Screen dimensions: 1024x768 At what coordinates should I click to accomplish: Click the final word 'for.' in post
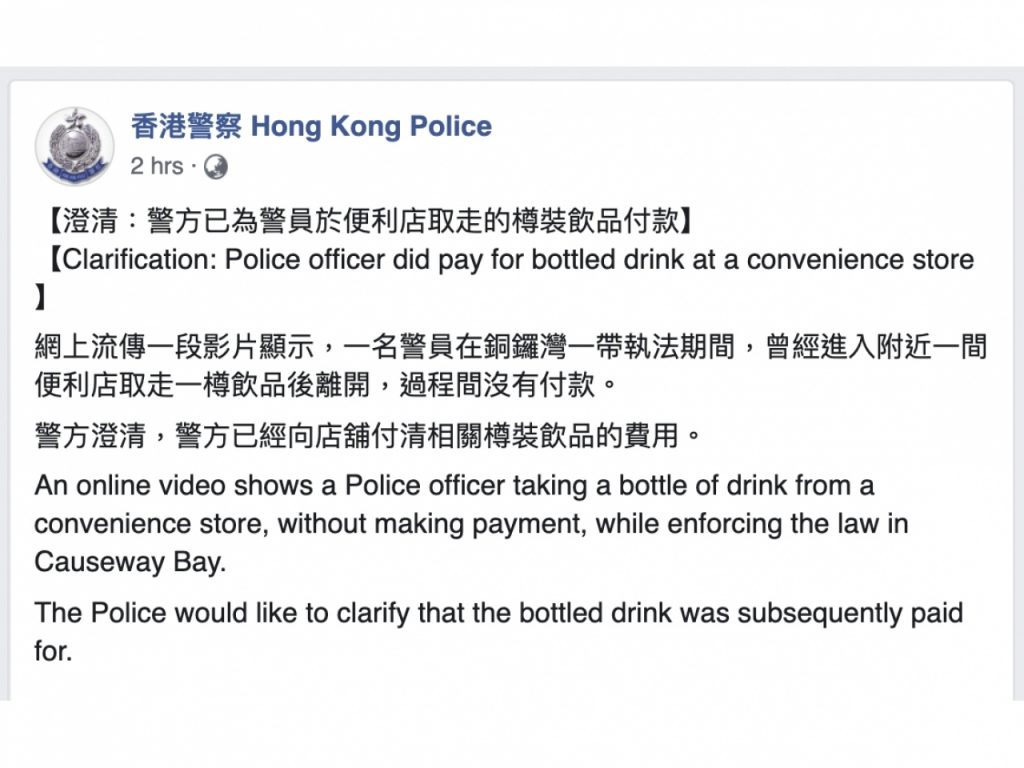point(53,651)
